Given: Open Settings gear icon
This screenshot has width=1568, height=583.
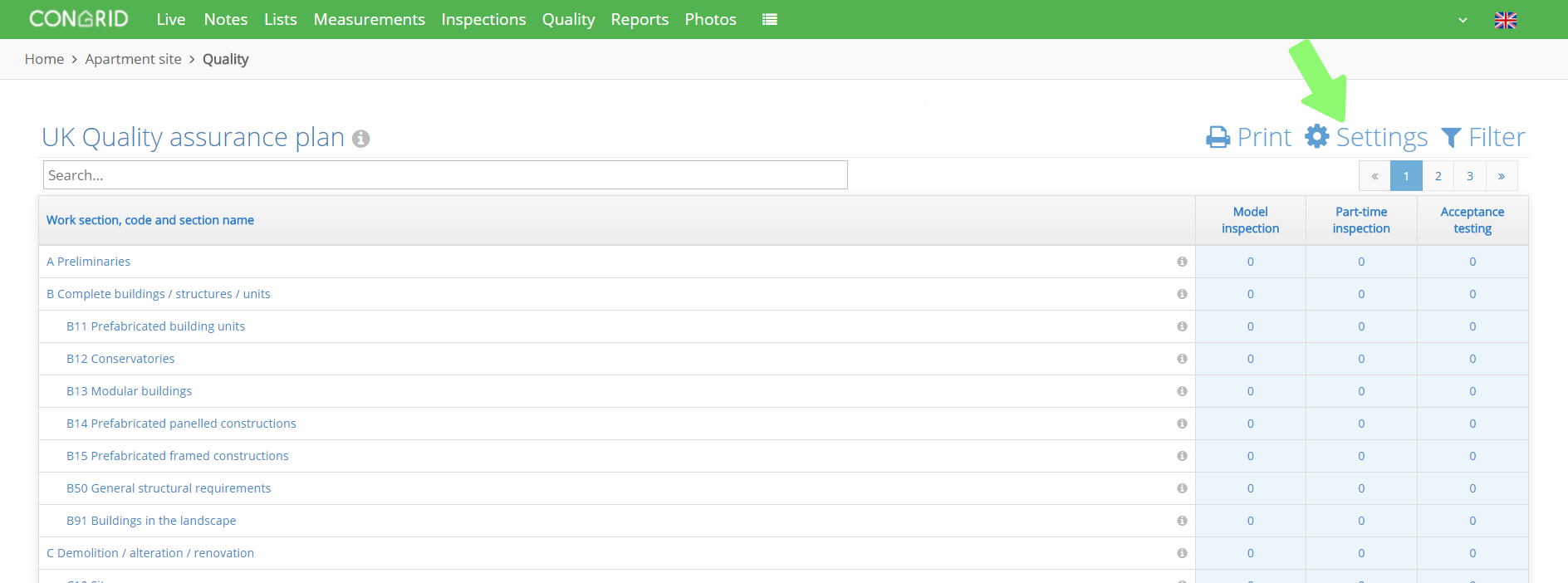Looking at the screenshot, I should 1317,136.
